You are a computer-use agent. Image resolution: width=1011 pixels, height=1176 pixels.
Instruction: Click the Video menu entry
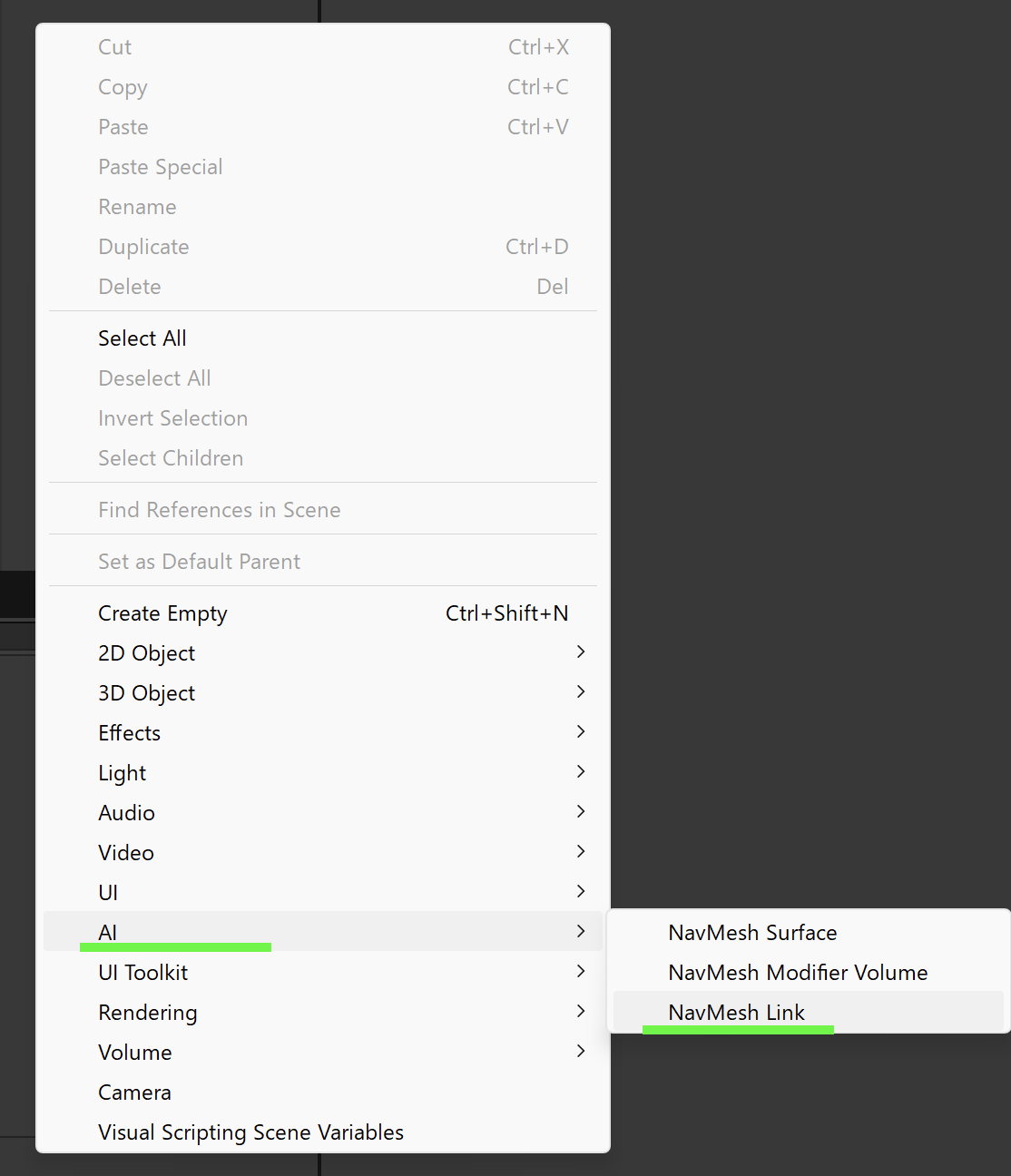coord(126,853)
